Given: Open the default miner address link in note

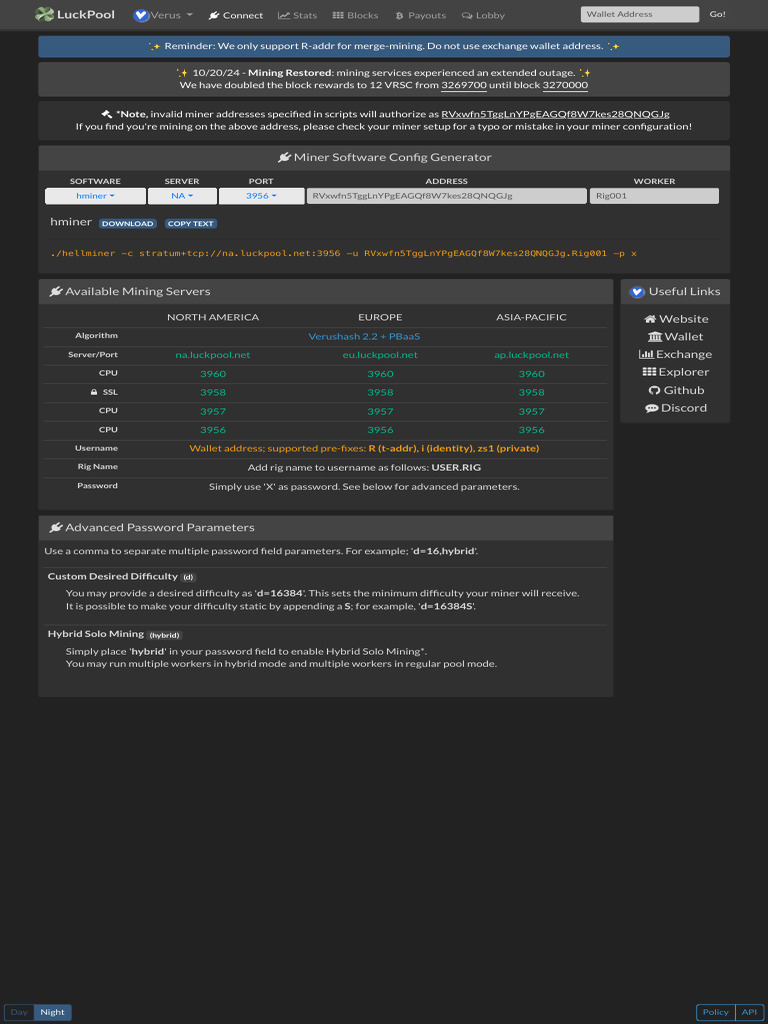Looking at the screenshot, I should click(x=555, y=114).
